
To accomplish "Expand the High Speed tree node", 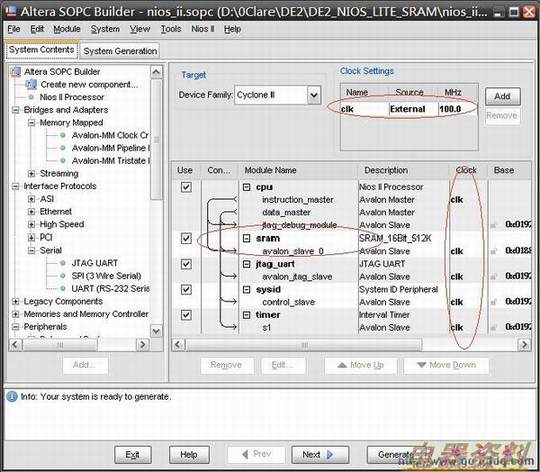I will [x=31, y=224].
